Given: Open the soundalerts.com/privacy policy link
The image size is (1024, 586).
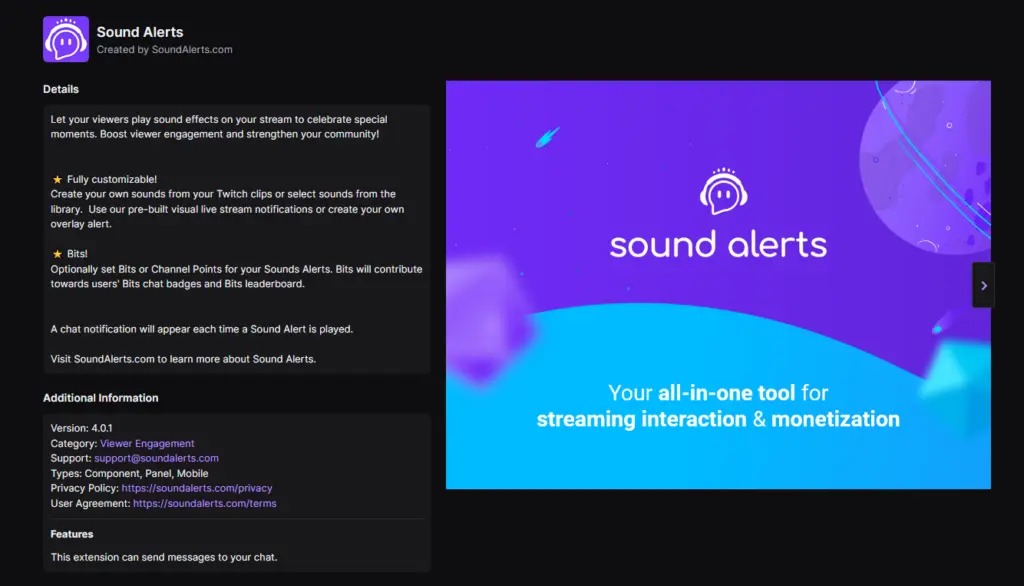Looking at the screenshot, I should (196, 488).
